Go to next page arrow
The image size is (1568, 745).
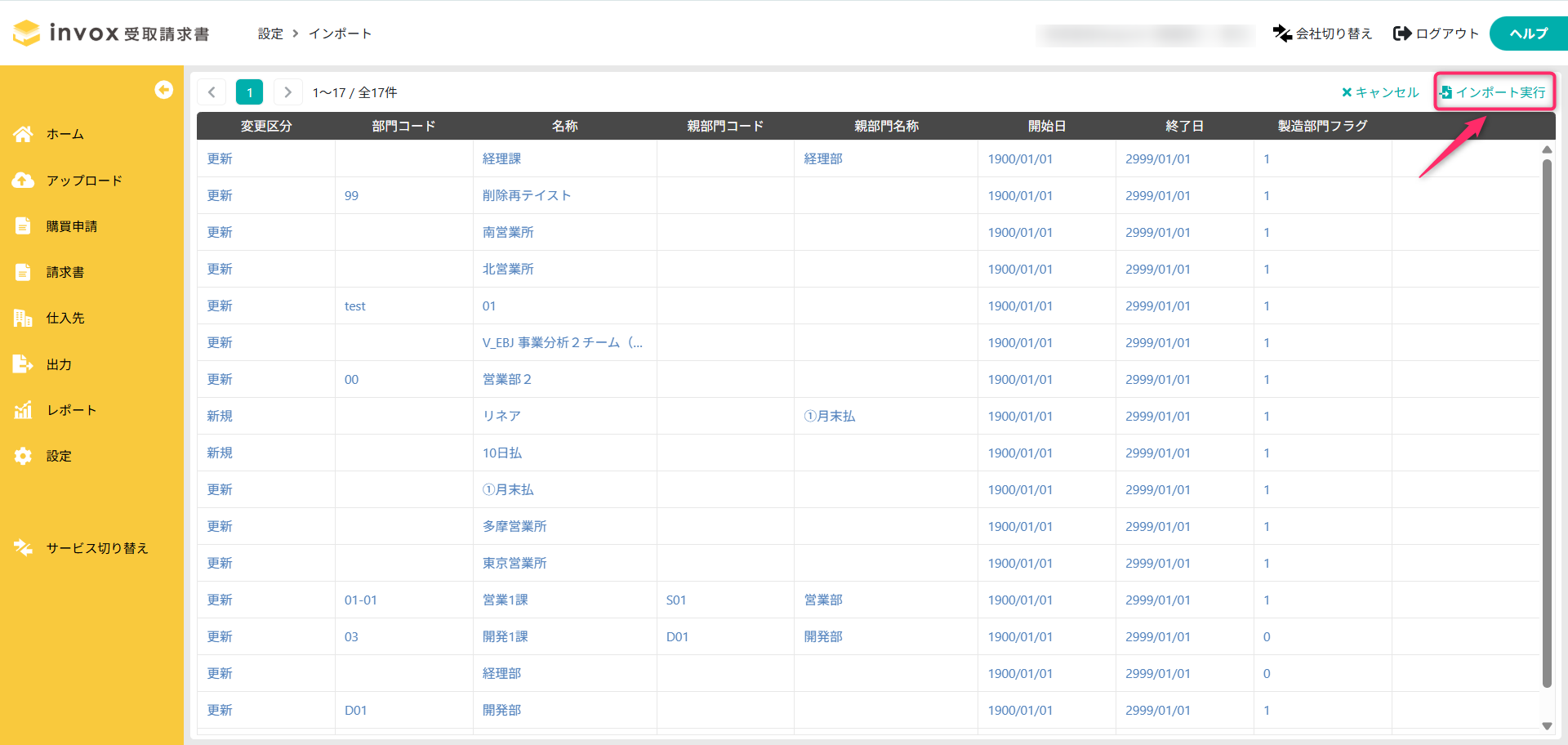[287, 92]
